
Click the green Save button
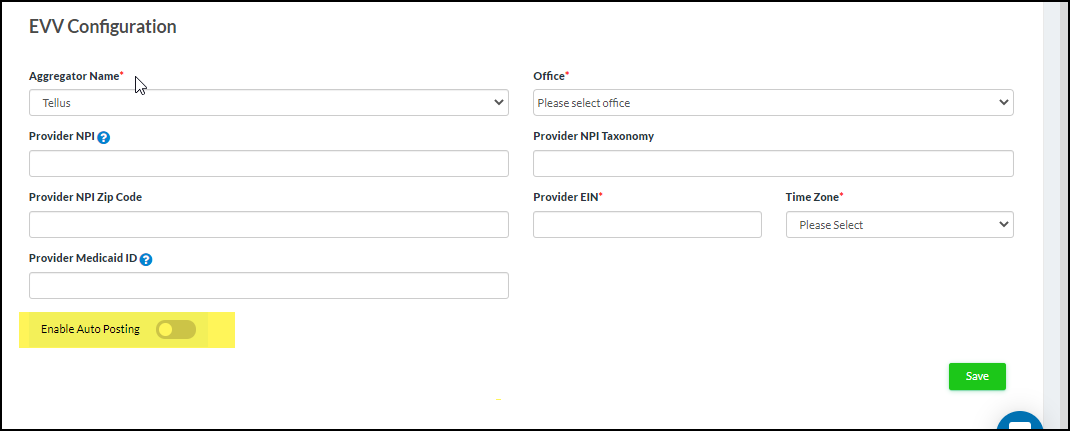click(x=977, y=376)
